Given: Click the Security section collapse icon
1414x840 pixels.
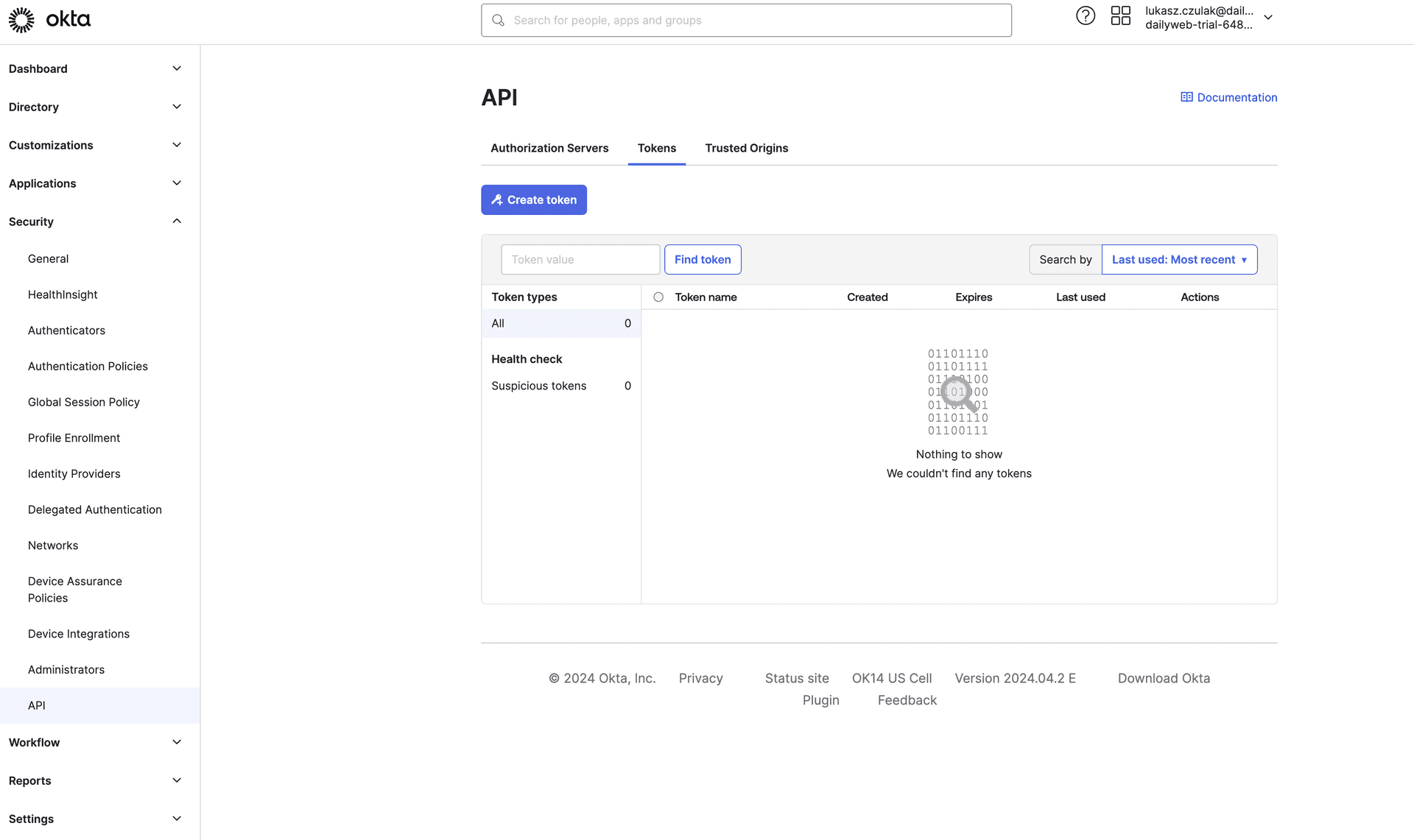Looking at the screenshot, I should coord(177,221).
